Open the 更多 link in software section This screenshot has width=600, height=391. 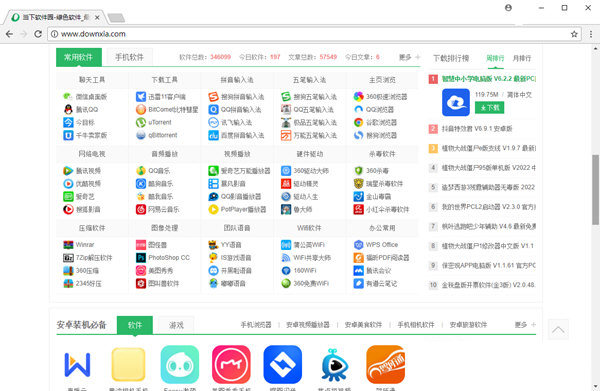point(409,57)
